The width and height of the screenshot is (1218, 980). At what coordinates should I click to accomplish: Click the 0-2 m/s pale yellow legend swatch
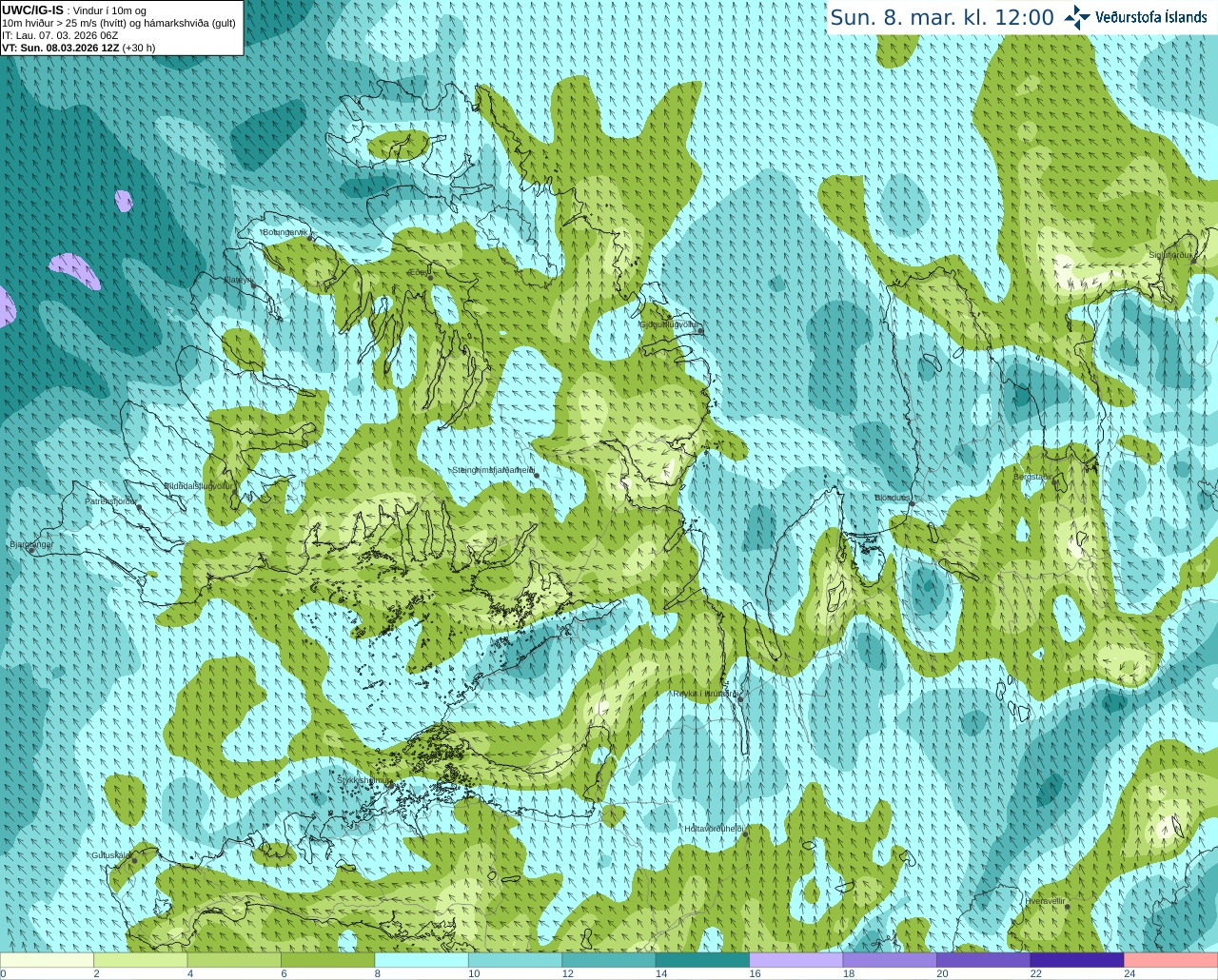(47, 960)
